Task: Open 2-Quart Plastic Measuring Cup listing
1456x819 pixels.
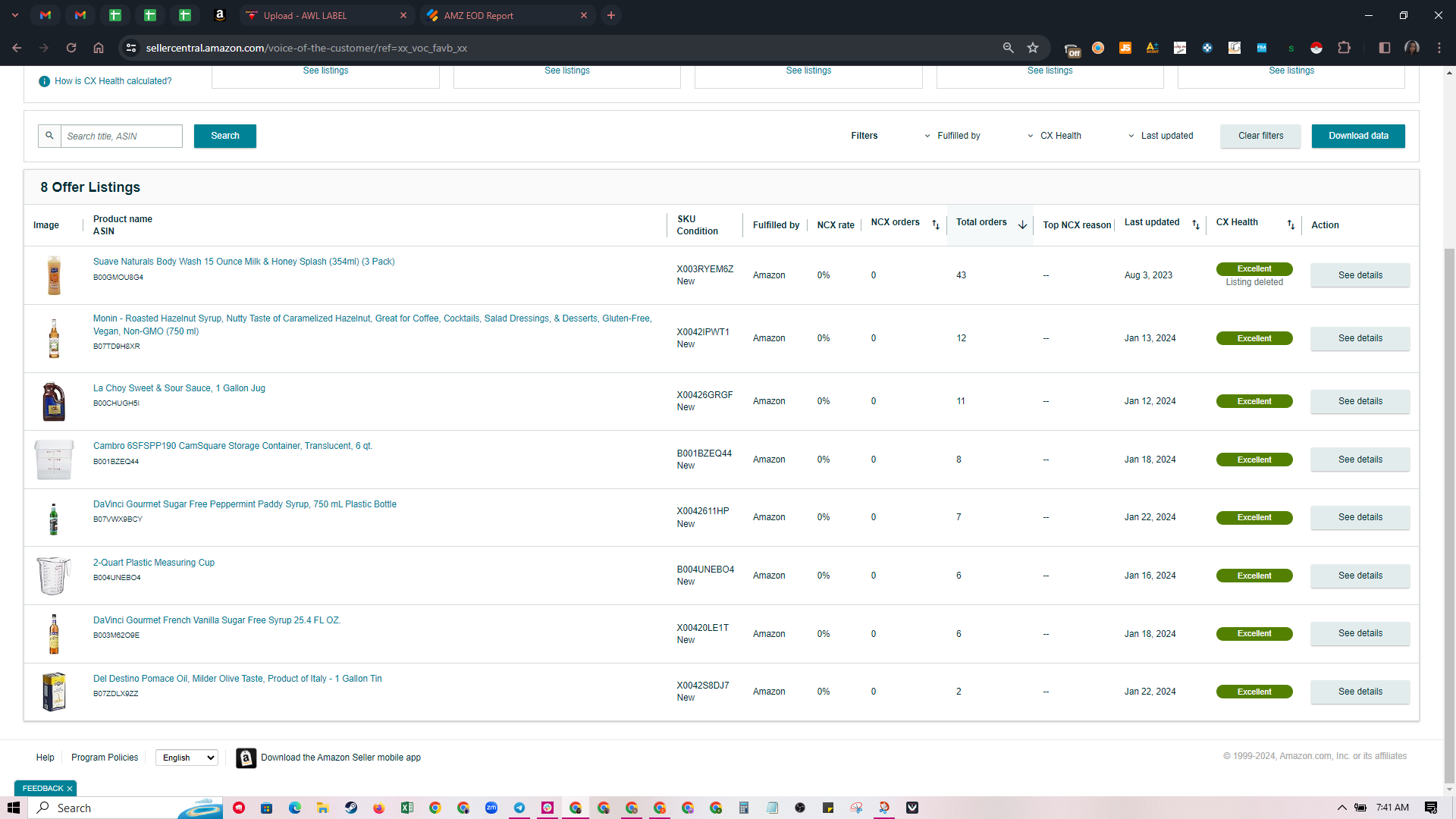Action: pos(154,563)
